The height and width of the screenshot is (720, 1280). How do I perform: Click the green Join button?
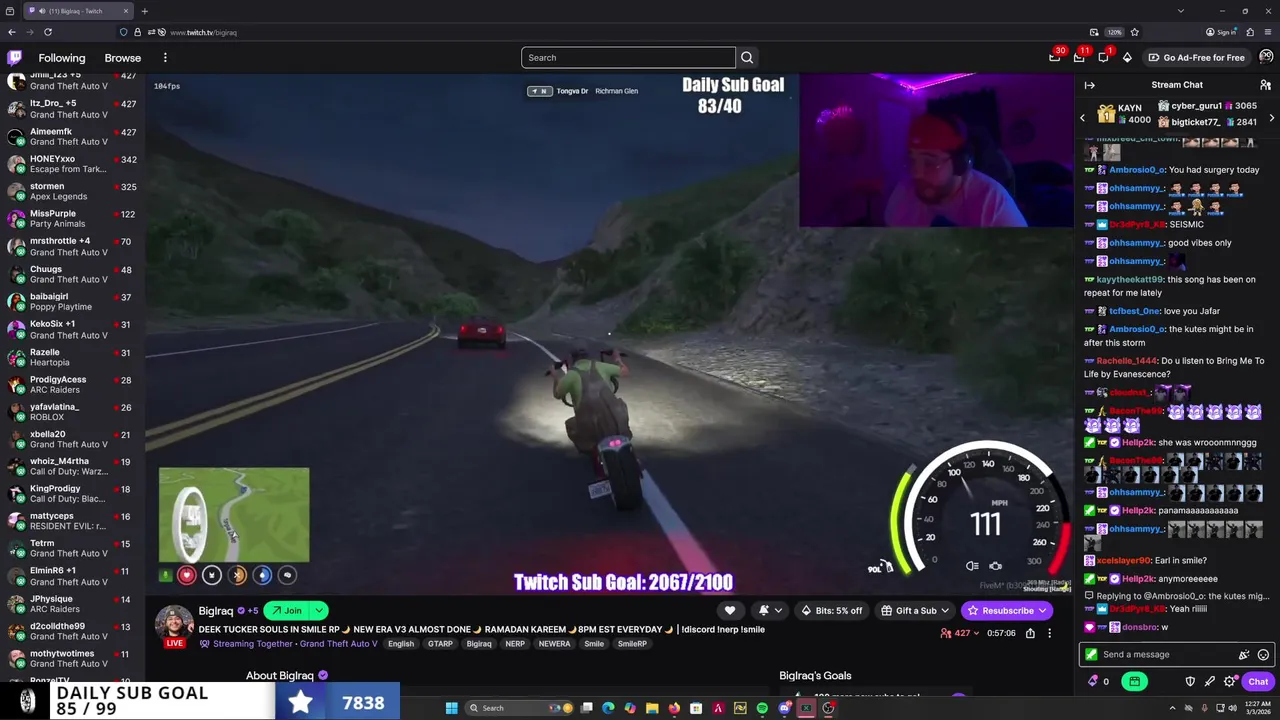(x=287, y=611)
